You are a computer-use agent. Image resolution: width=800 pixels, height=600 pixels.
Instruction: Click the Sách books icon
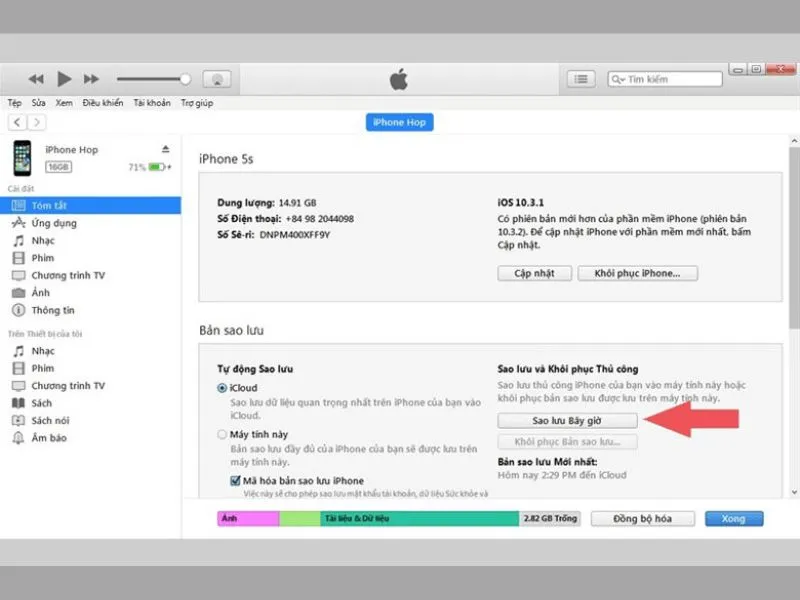(18, 403)
